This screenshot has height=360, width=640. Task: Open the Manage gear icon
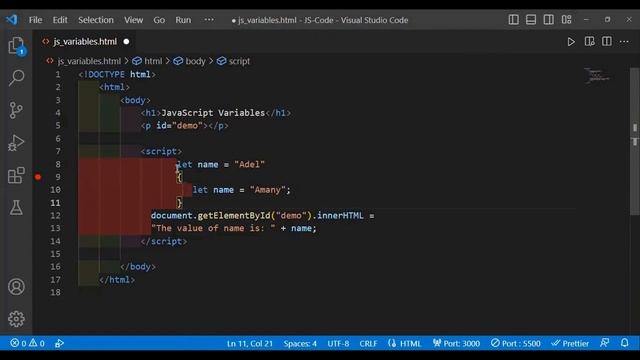pyautogui.click(x=16, y=319)
